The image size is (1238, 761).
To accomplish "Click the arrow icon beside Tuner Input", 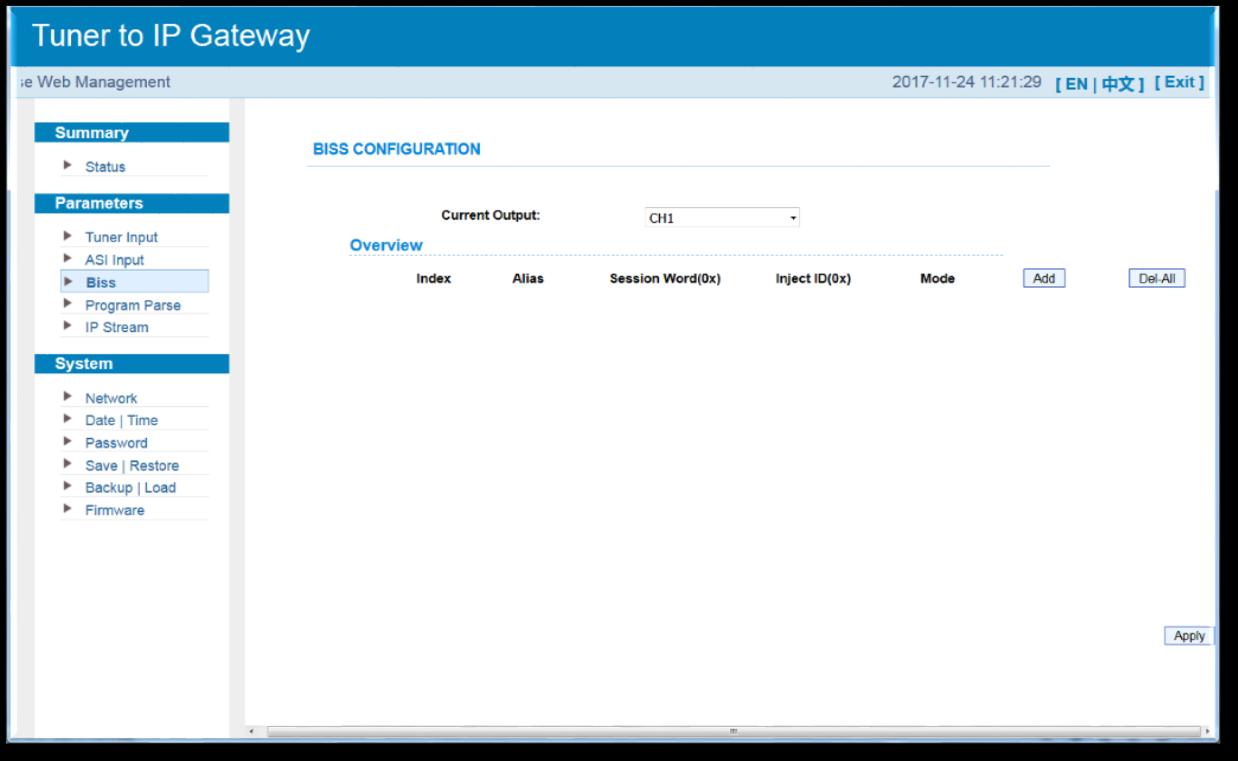I will pos(67,236).
